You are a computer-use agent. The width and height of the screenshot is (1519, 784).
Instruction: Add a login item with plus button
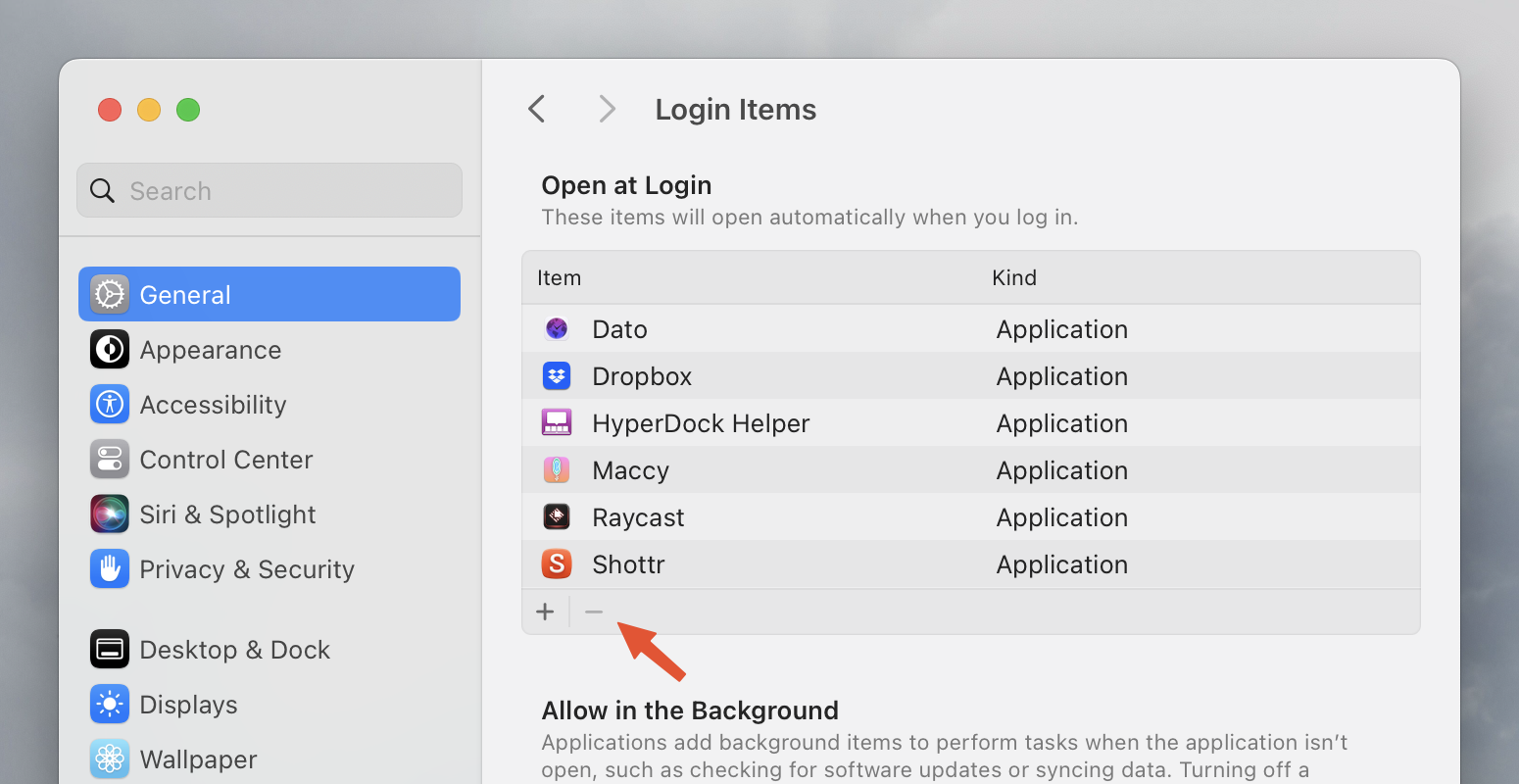click(x=546, y=612)
